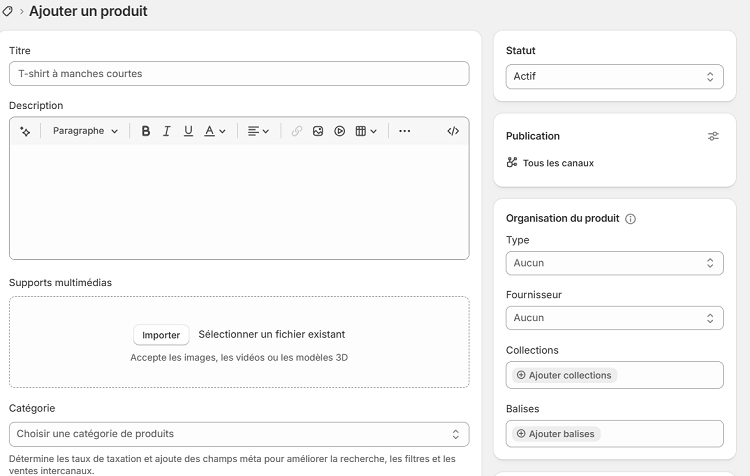Click the Tous les canaux text
Viewport: 750px width, 476px height.
coord(558,163)
